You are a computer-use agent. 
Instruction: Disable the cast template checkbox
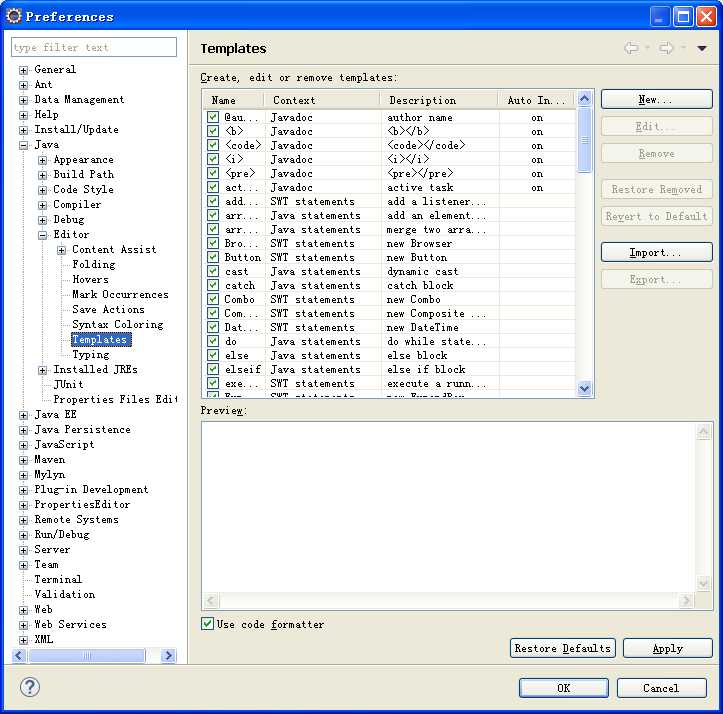(x=213, y=271)
